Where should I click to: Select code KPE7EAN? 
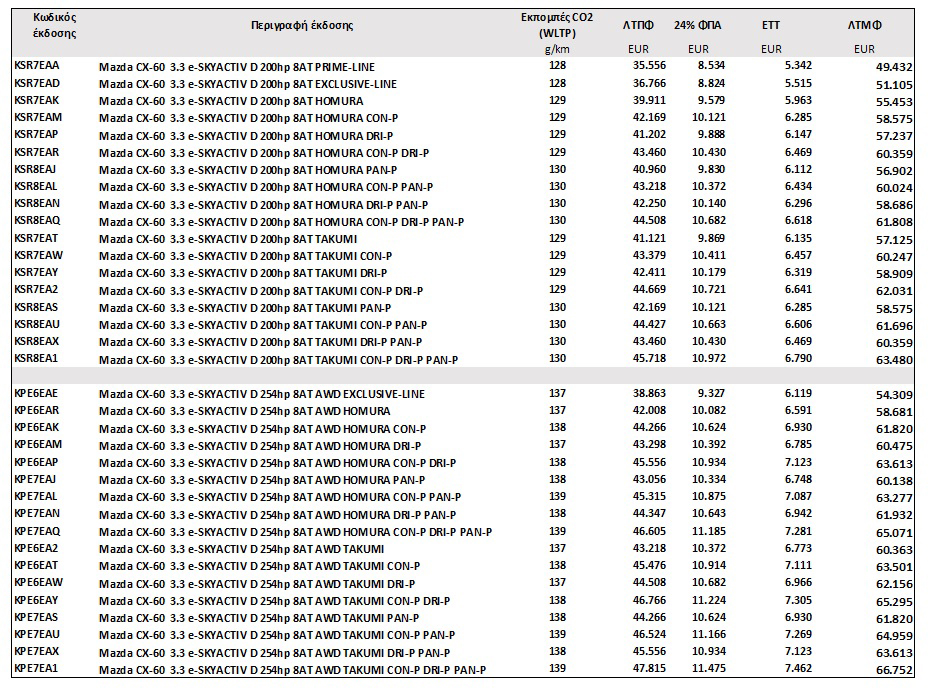(37, 513)
